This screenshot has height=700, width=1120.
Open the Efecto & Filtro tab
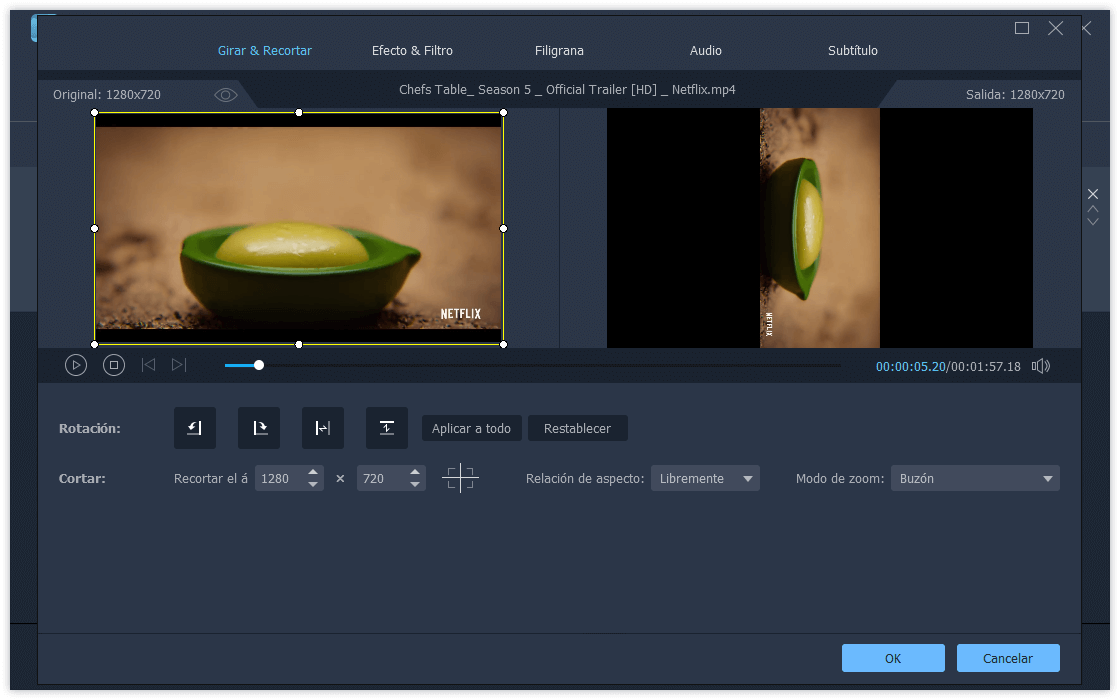coord(412,51)
